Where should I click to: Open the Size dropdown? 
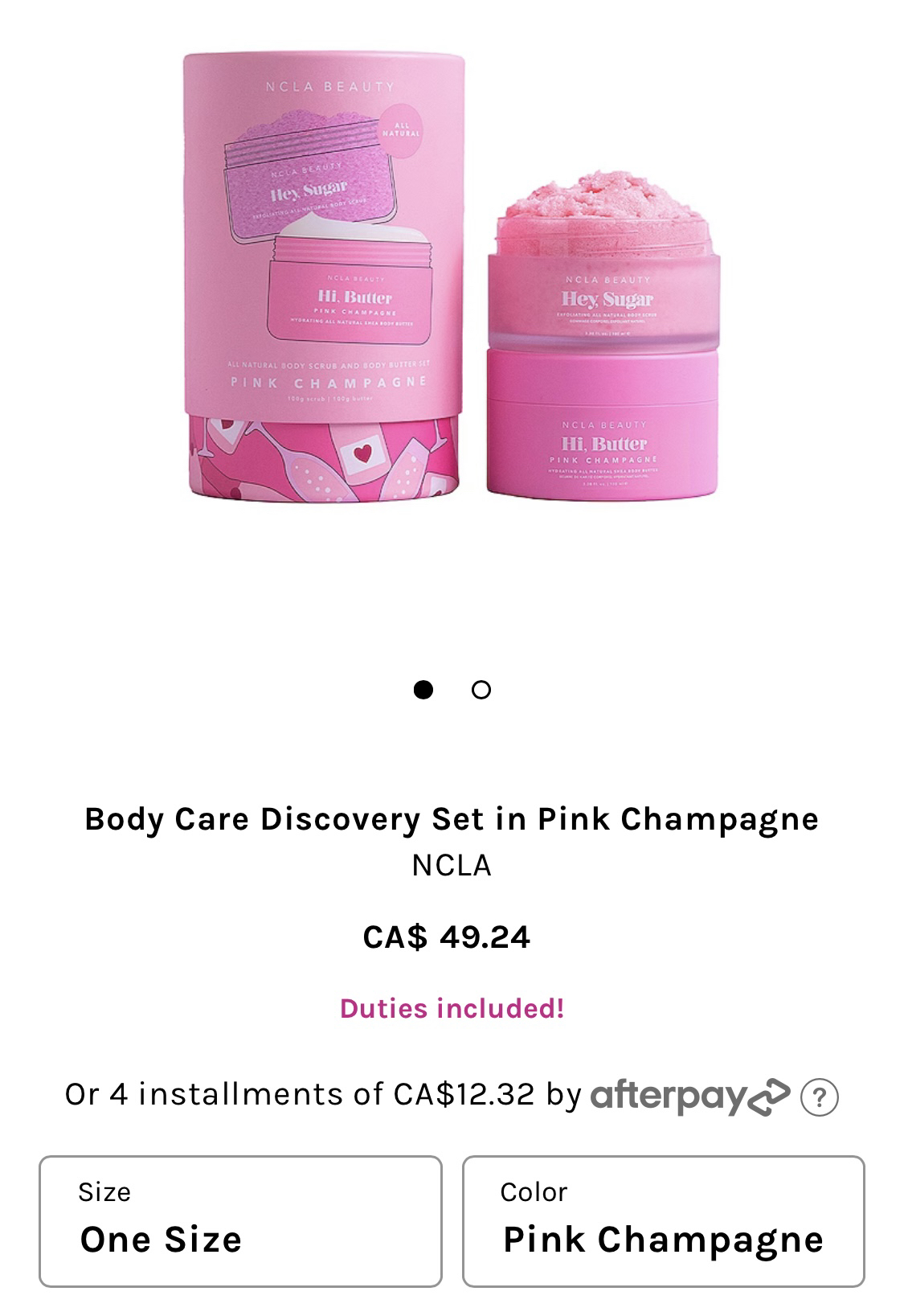(x=240, y=1221)
